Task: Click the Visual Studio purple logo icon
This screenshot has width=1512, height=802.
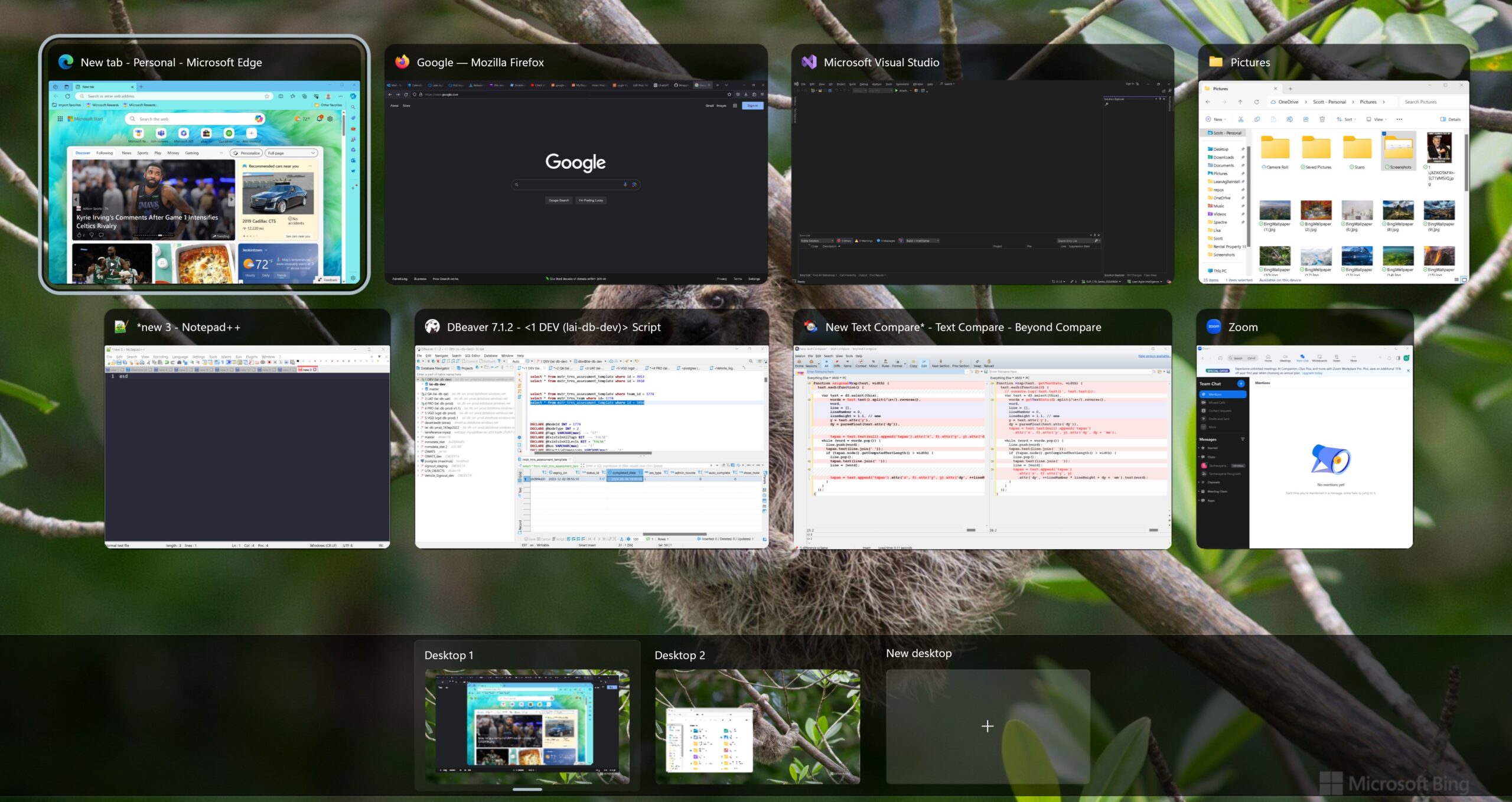Action: tap(809, 62)
